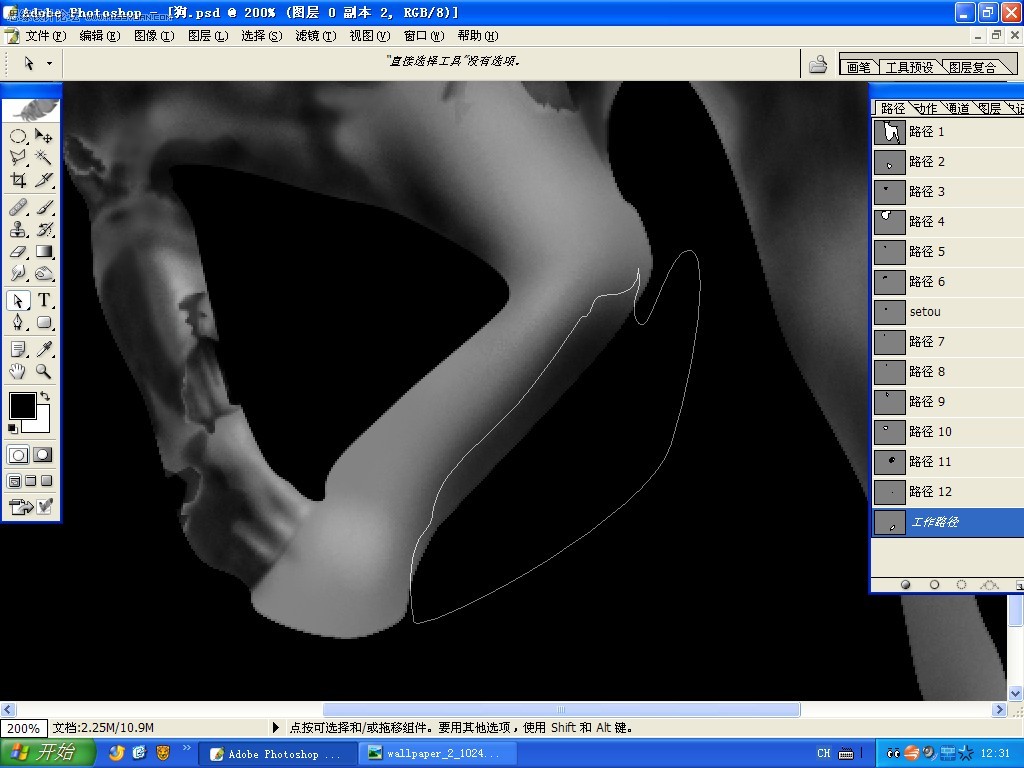Swap foreground and background colors
The height and width of the screenshot is (768, 1024).
click(x=44, y=396)
